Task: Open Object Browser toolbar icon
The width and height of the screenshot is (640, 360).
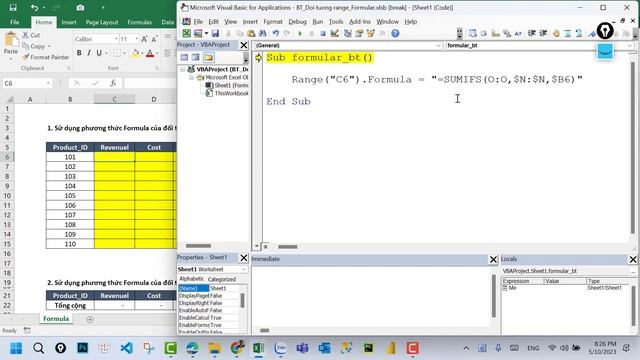Action: (371, 33)
